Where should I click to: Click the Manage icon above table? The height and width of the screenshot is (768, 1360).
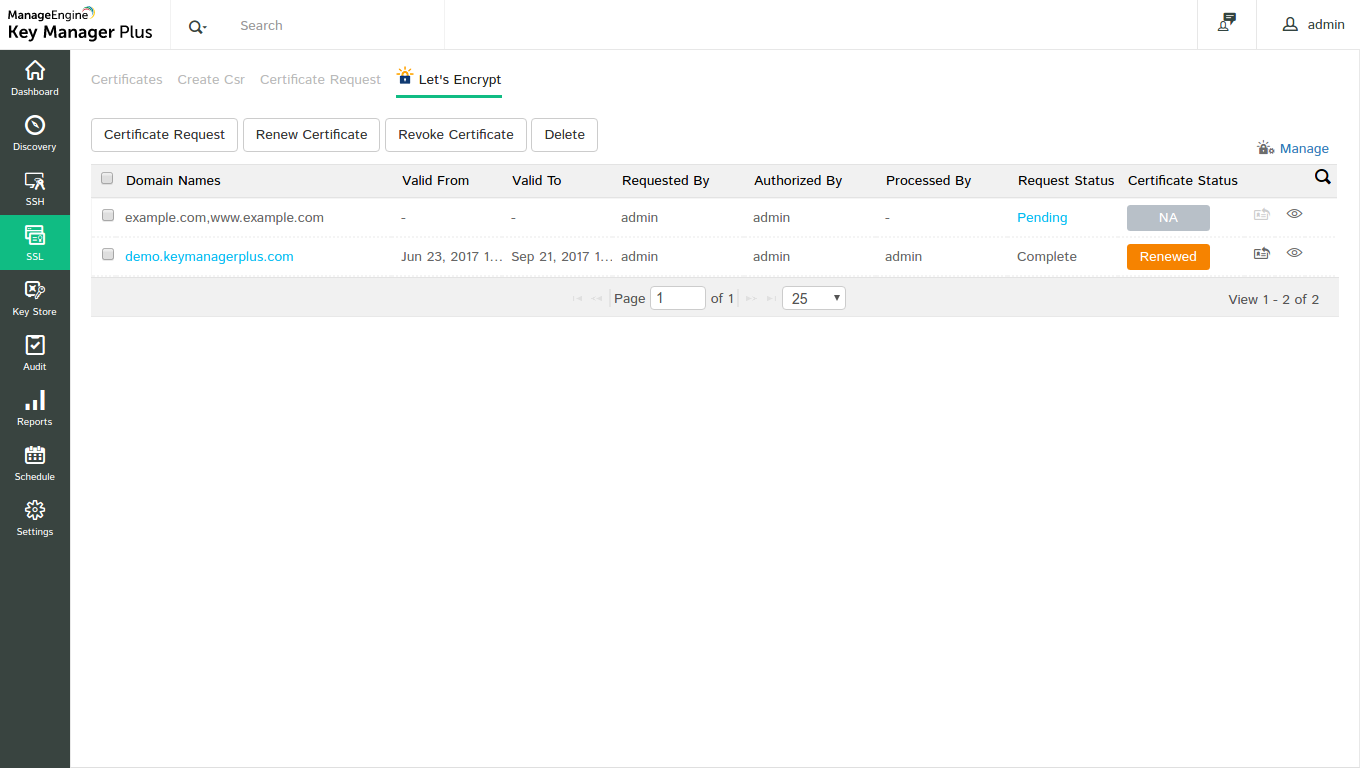point(1266,148)
